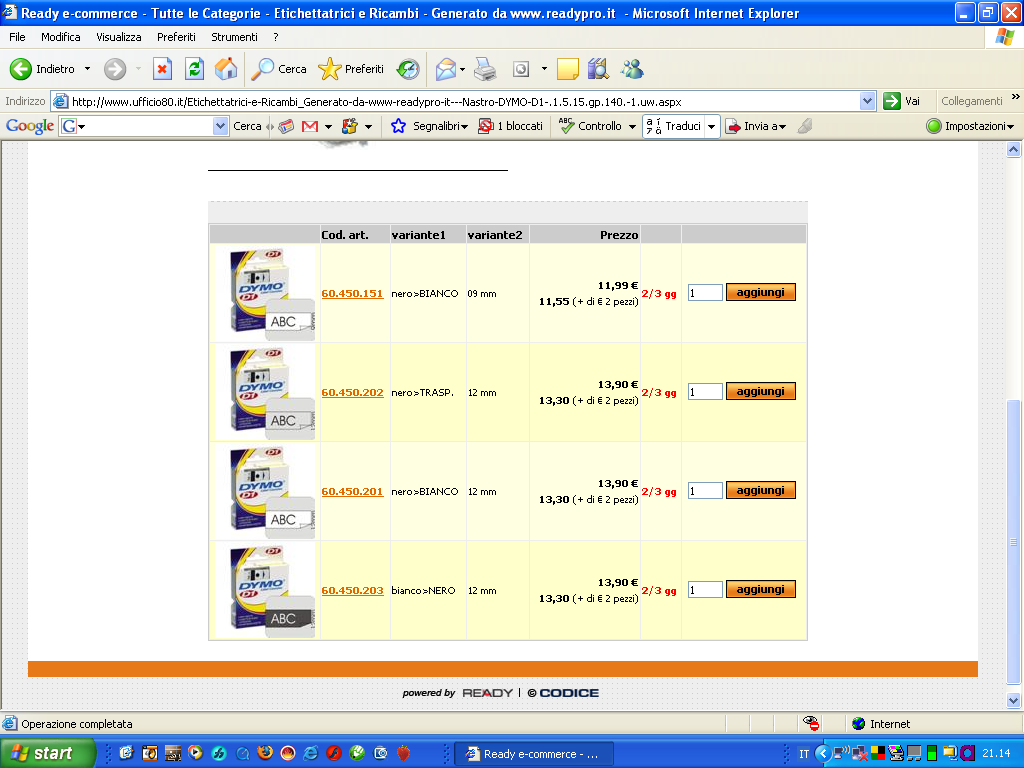Screen dimensions: 1024x768
Task: Open browsing history clock icon
Action: (408, 69)
